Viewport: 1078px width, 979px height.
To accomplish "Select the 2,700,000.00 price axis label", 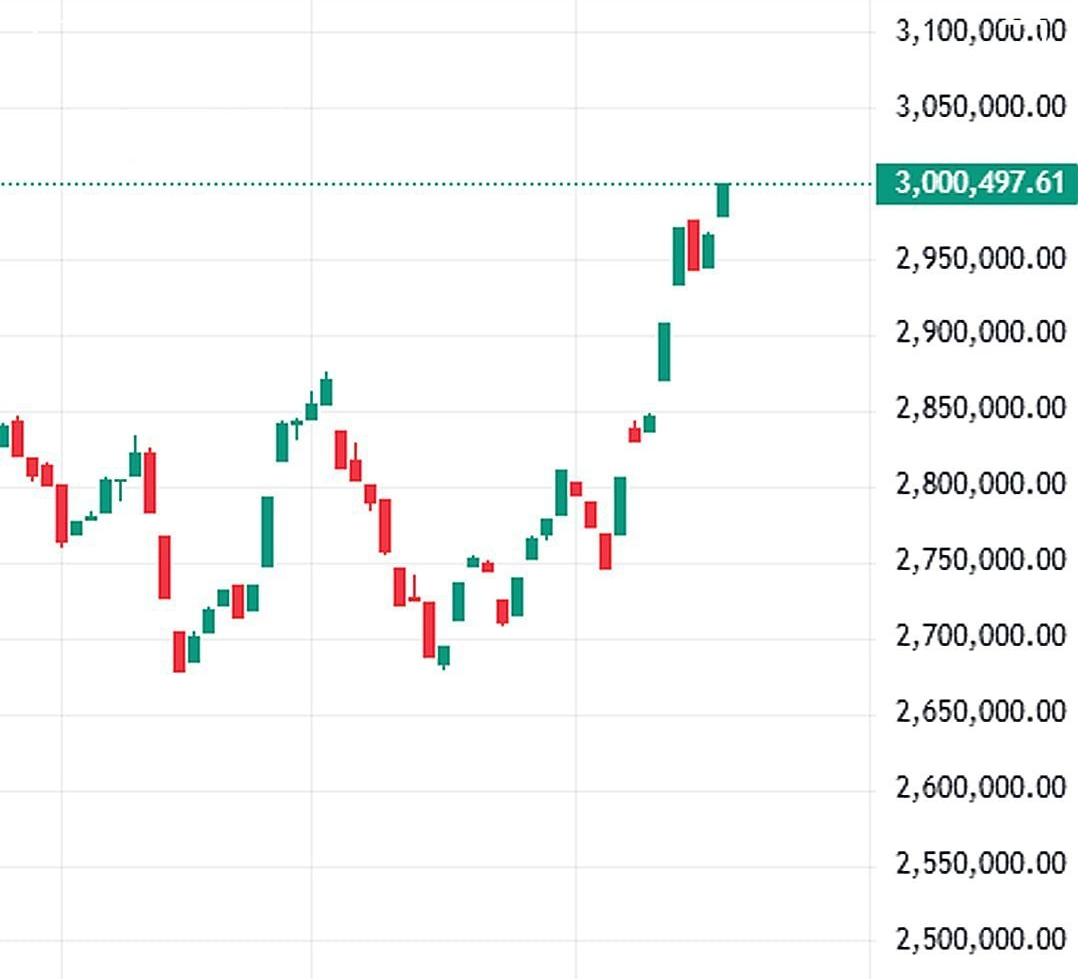I will click(980, 635).
